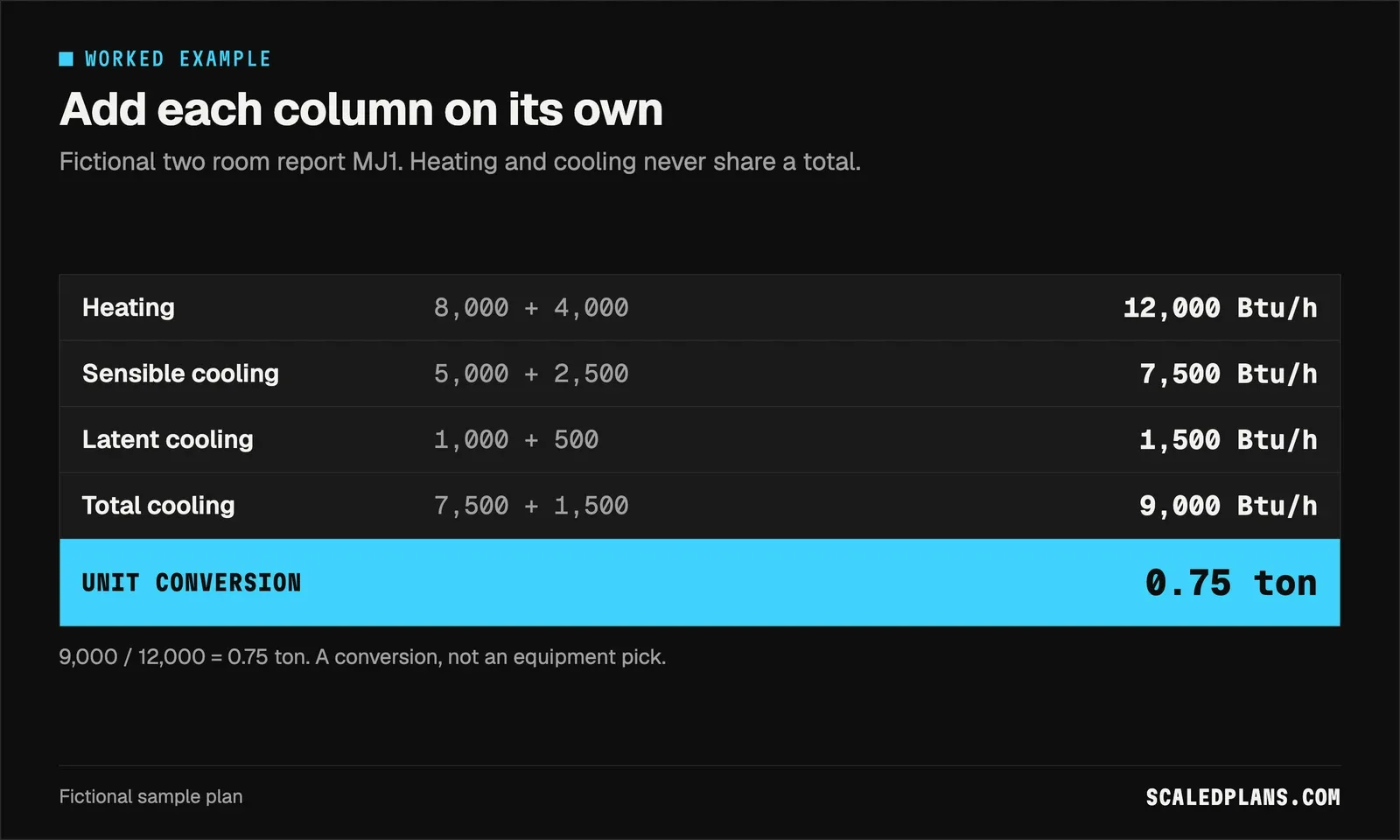Click the '12,000 Btu/h' result

tap(1220, 308)
